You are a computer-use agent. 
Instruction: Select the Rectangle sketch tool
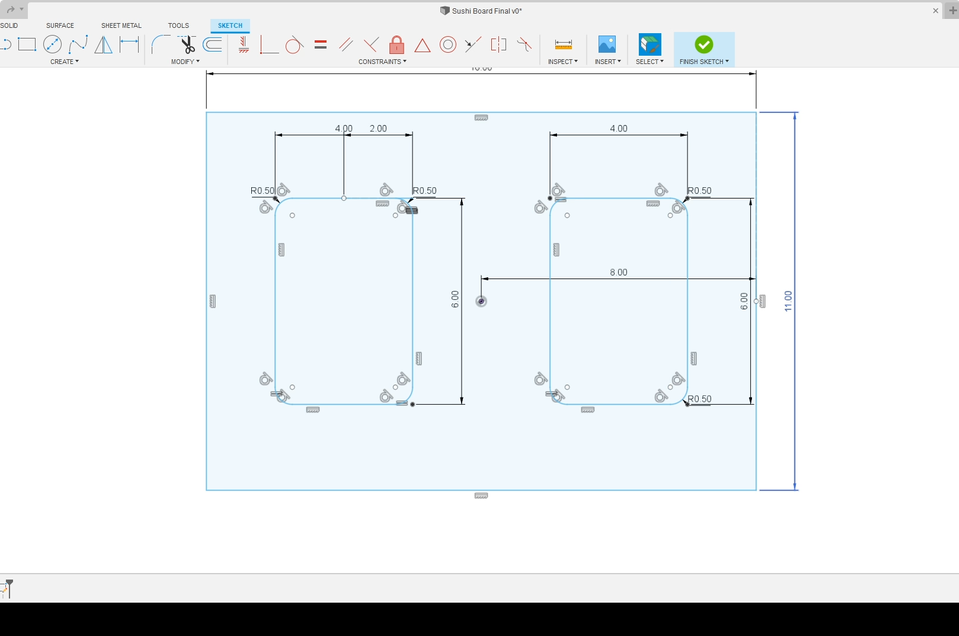27,44
